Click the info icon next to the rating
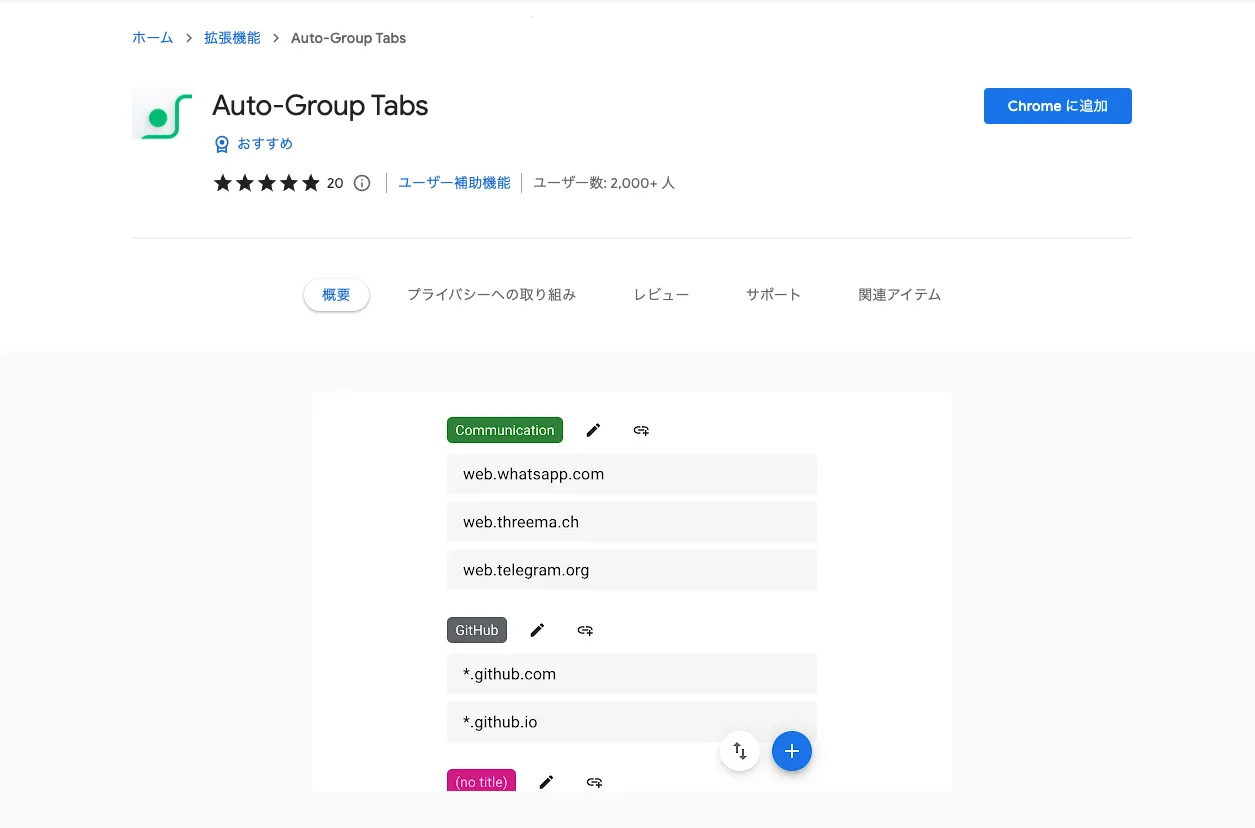Image resolution: width=1255 pixels, height=828 pixels. tap(361, 183)
